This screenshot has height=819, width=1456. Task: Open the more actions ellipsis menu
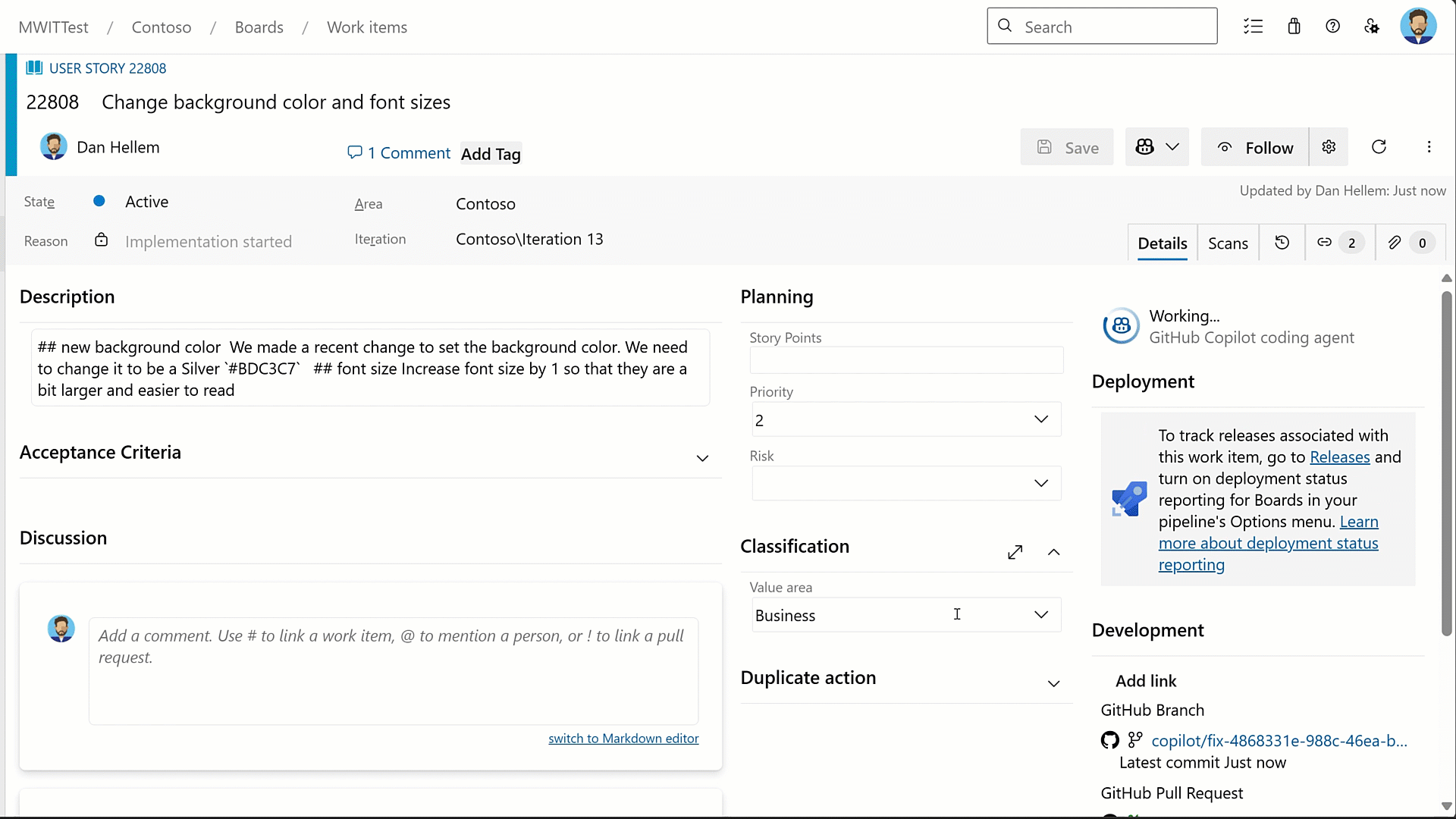coord(1429,147)
